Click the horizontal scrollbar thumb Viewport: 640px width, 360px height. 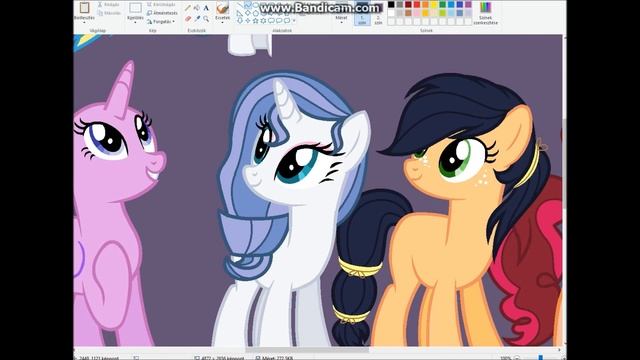pyautogui.click(x=307, y=349)
